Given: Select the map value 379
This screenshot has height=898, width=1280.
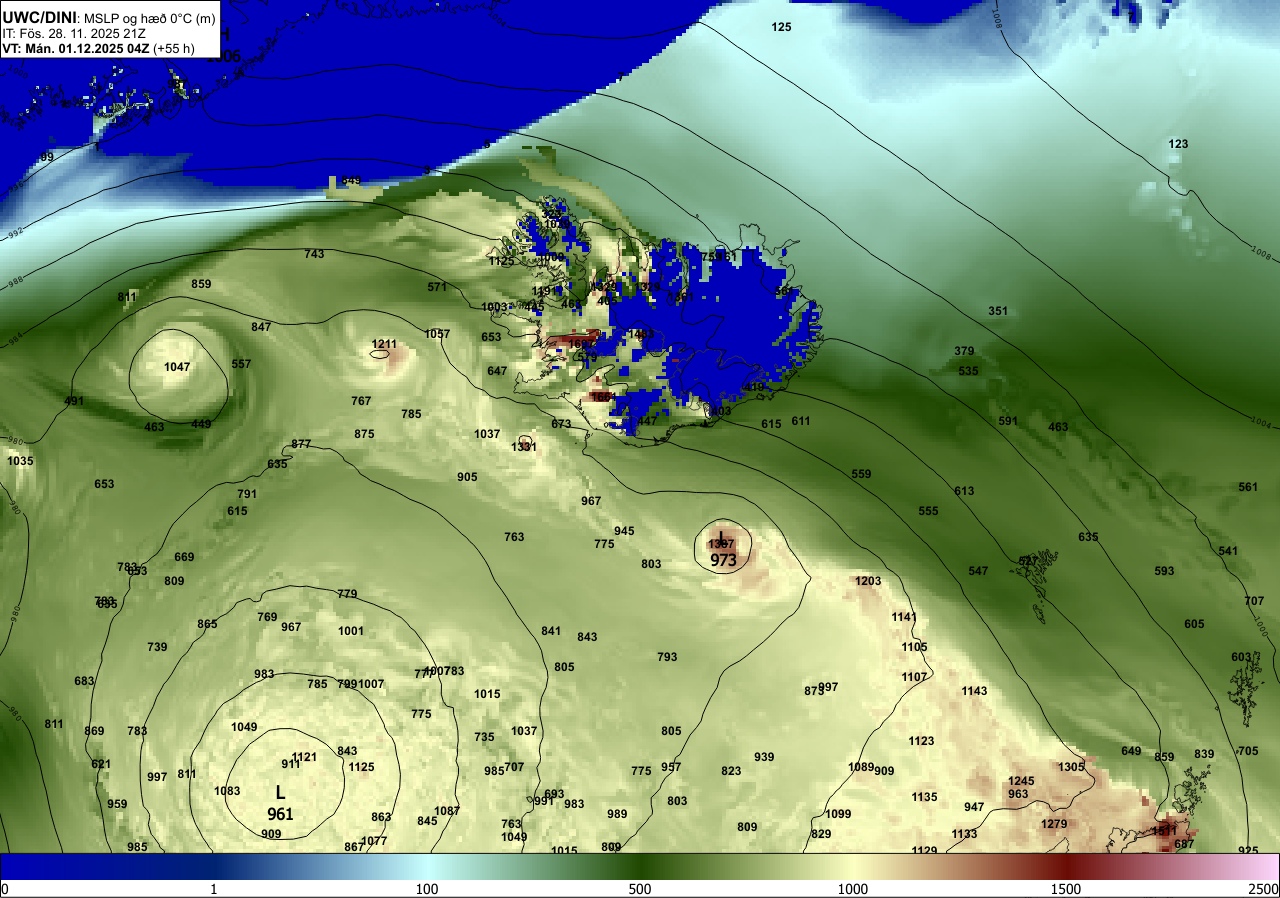Looking at the screenshot, I should pos(964,351).
